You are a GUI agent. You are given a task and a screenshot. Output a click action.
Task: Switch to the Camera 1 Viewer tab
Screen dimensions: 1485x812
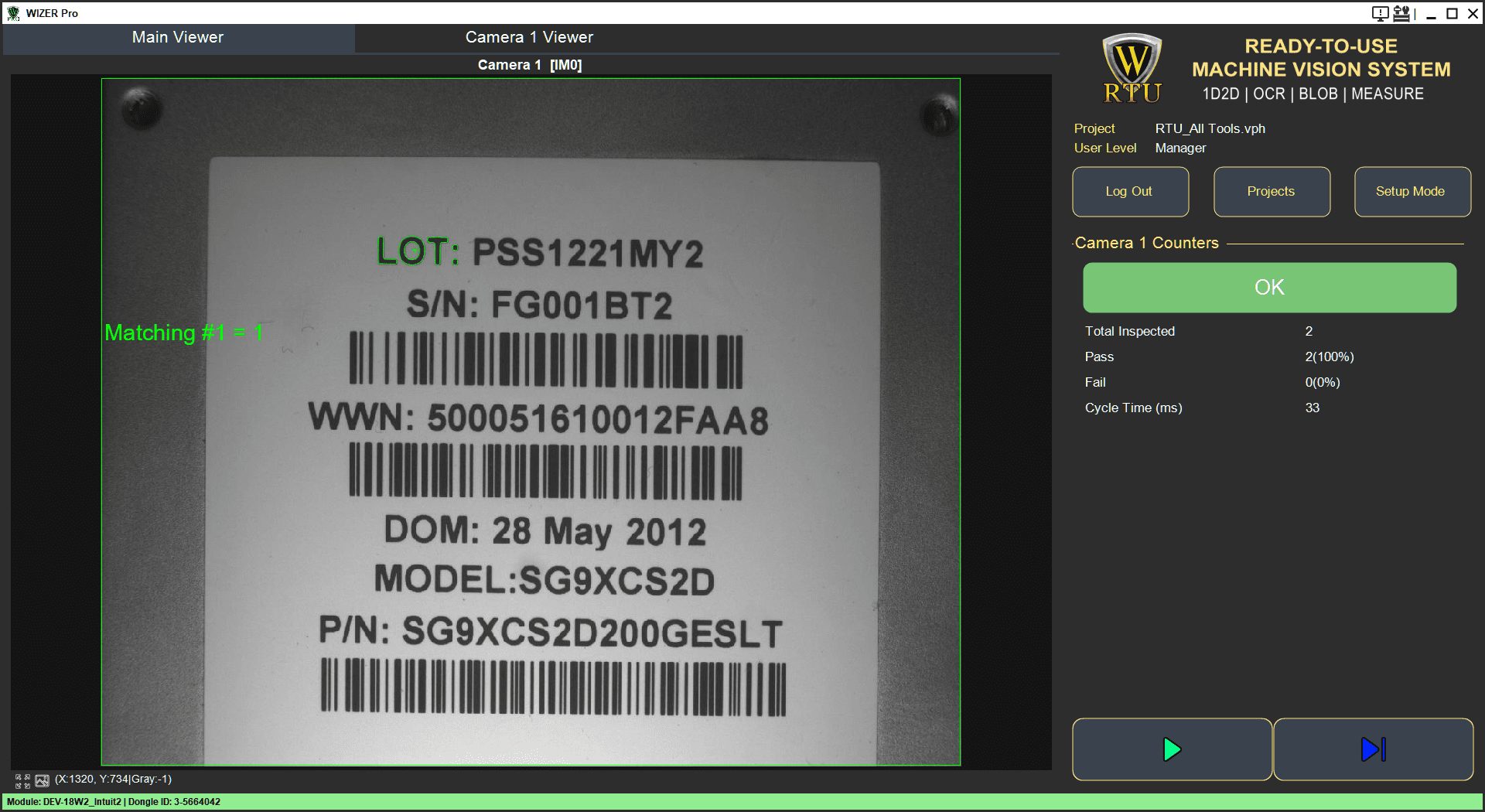529,37
